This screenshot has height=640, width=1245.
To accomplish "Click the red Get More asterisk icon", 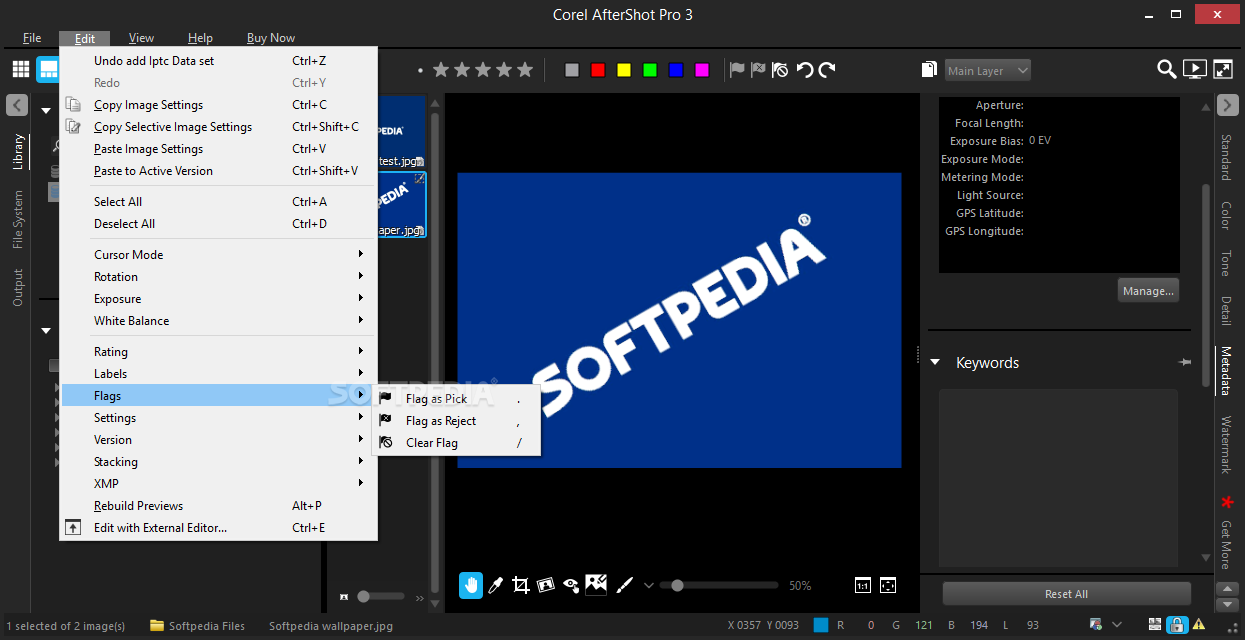I will [1227, 501].
